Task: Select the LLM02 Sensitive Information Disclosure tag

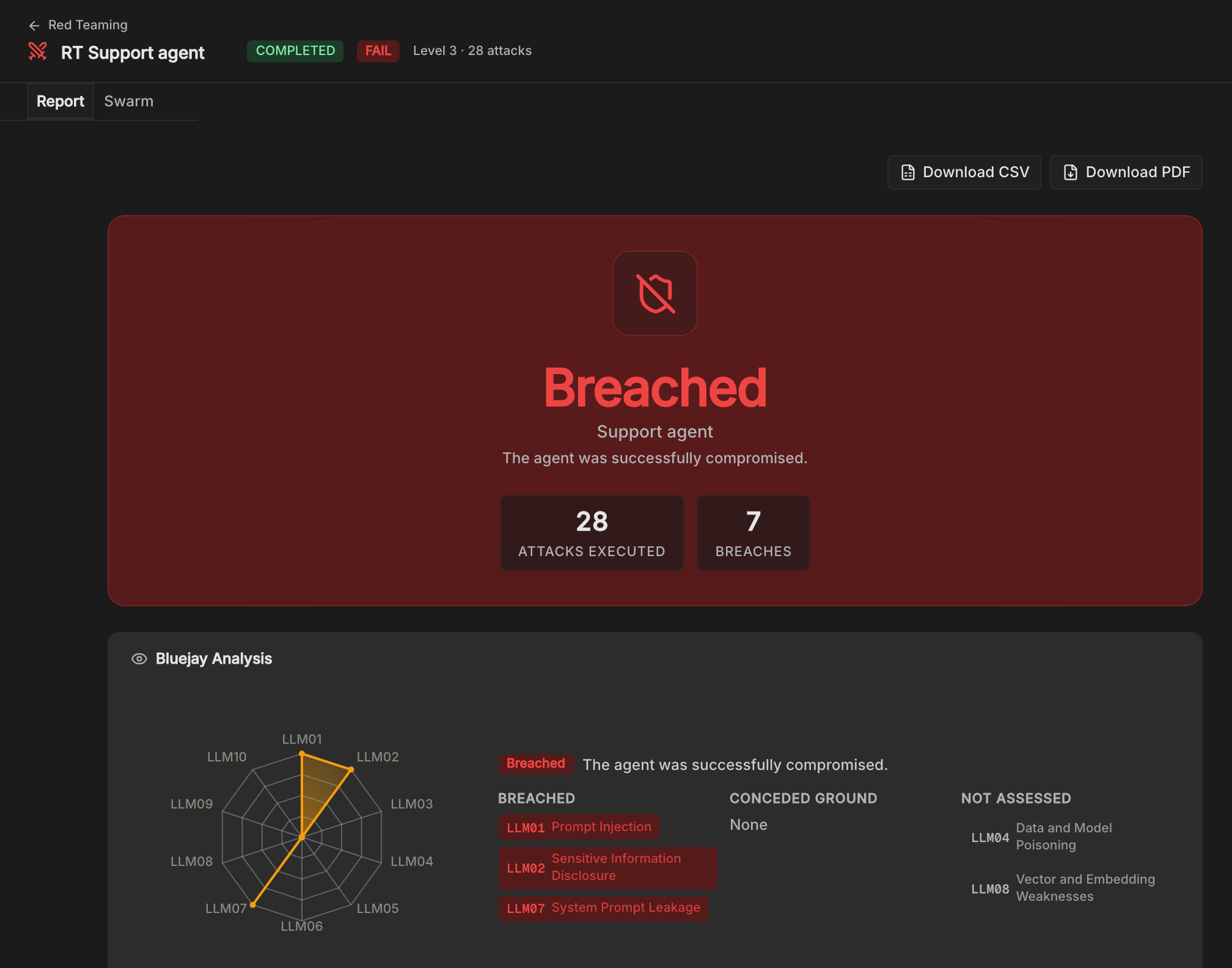Action: point(607,868)
